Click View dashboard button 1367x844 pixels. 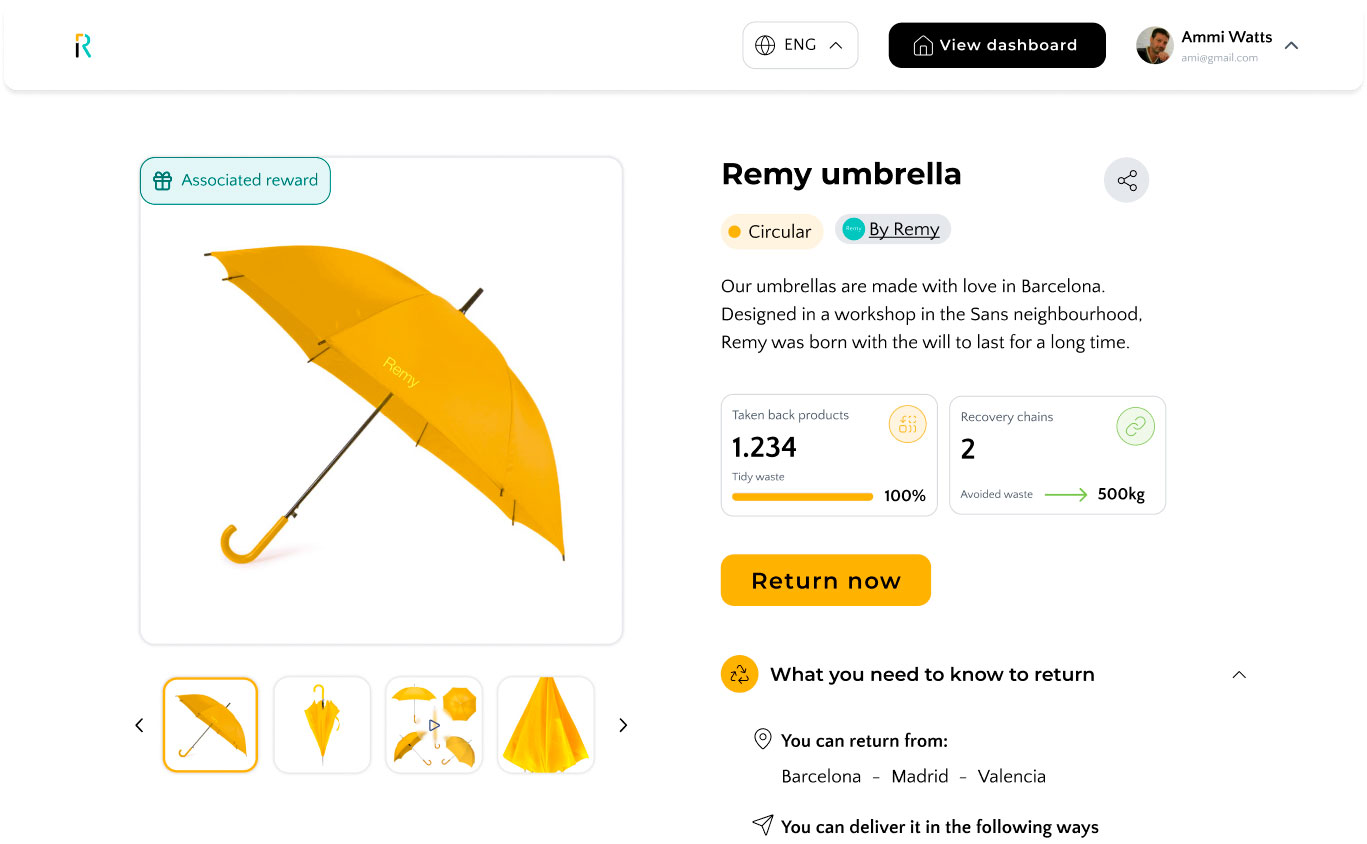997,45
